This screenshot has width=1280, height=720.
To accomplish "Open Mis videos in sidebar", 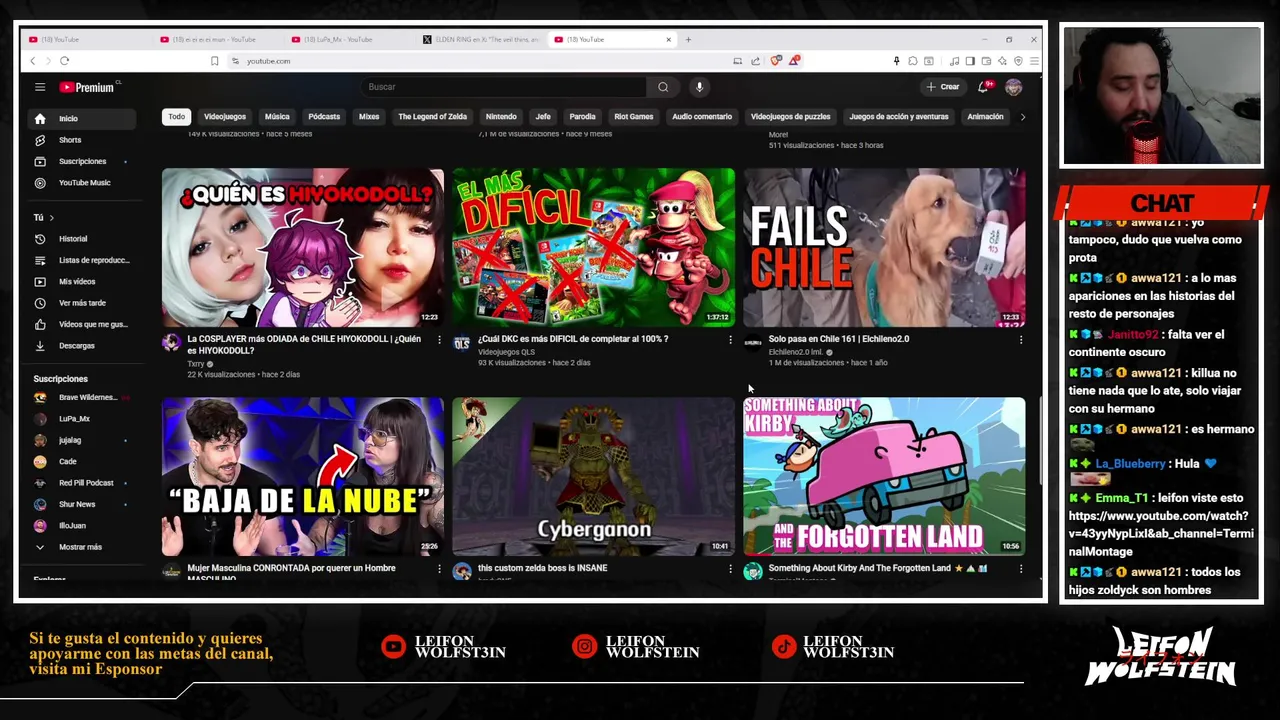I will (x=84, y=282).
